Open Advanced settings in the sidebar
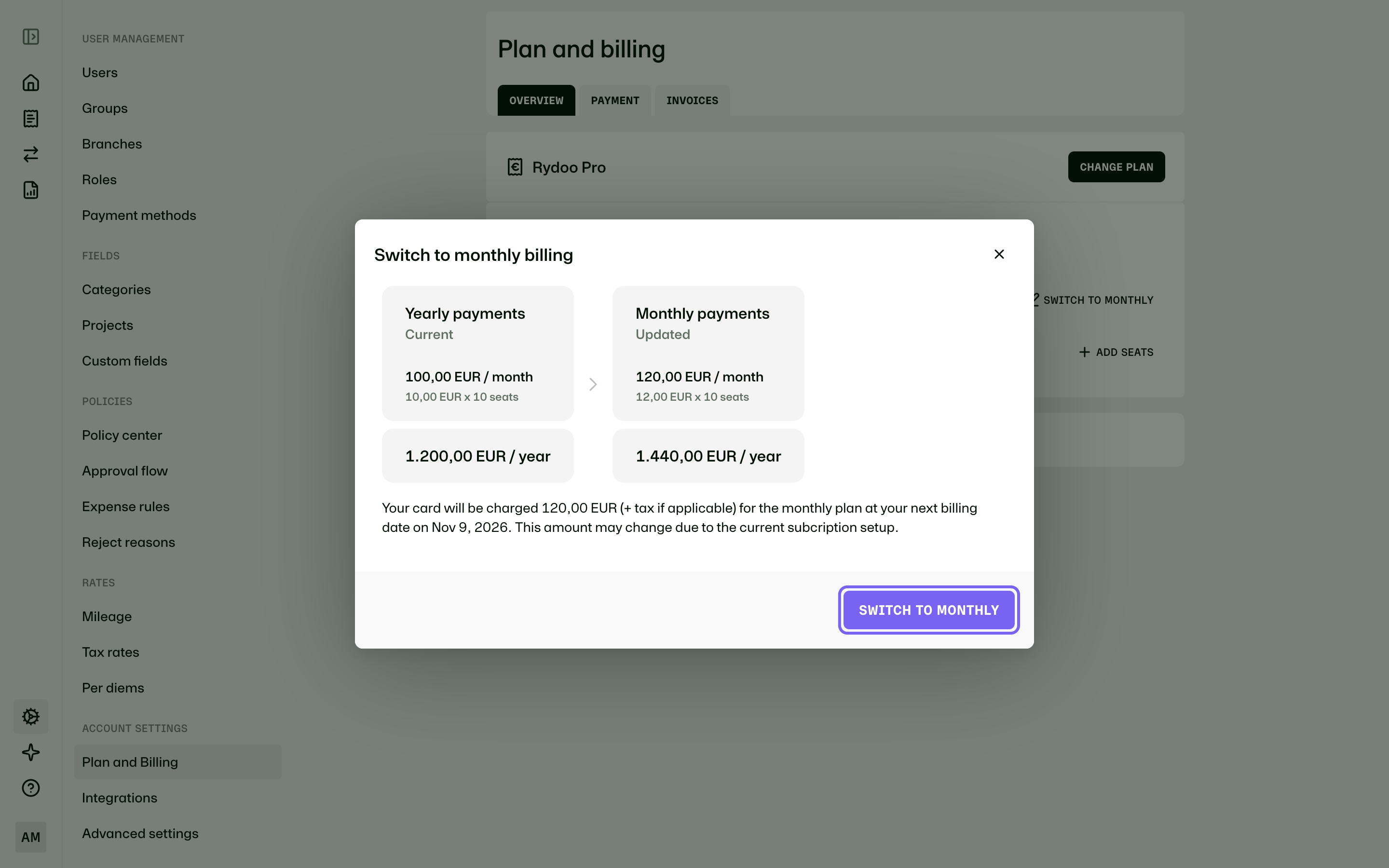1389x868 pixels. click(140, 834)
